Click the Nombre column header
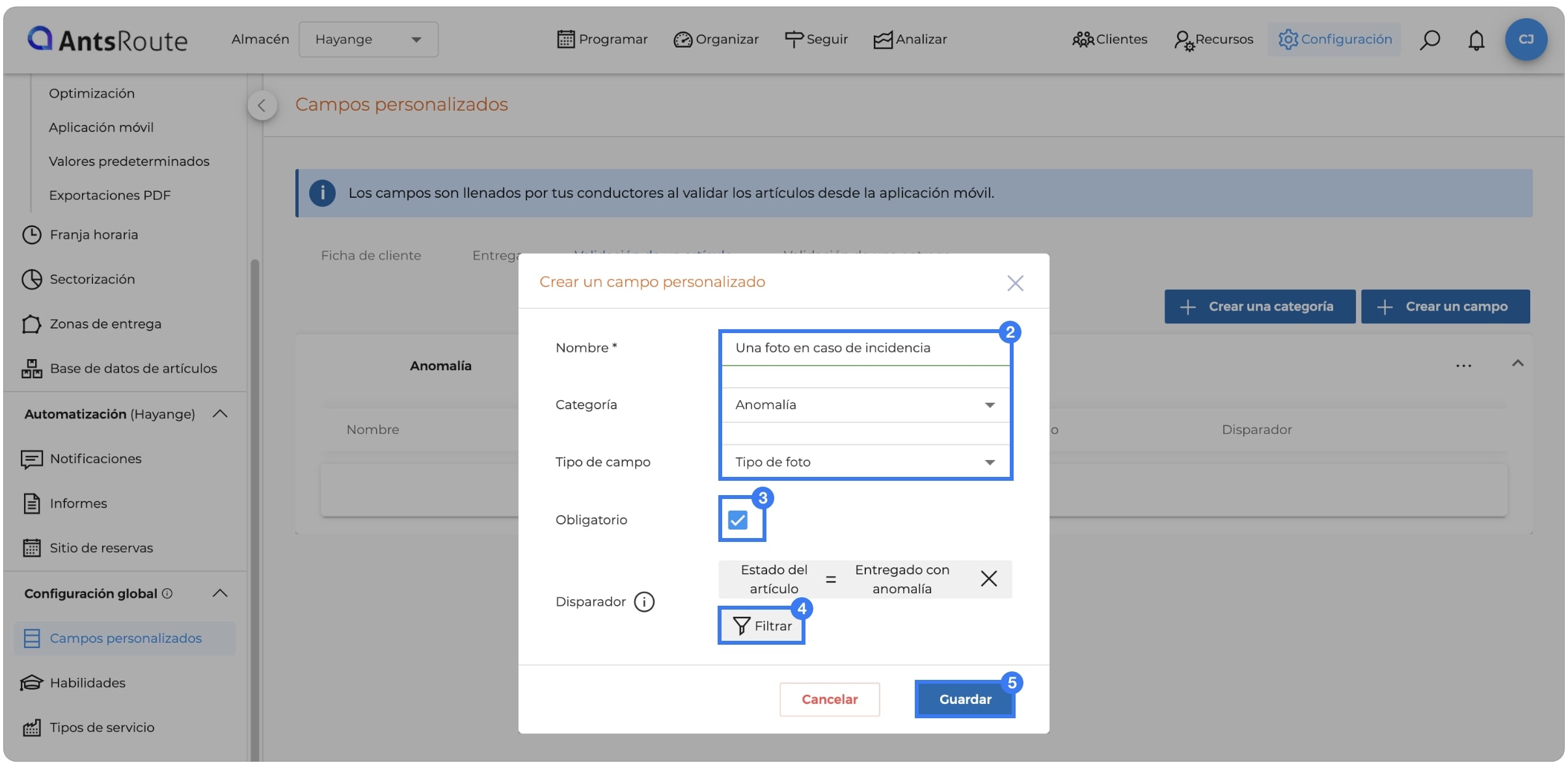This screenshot has width=1568, height=769. coord(373,430)
